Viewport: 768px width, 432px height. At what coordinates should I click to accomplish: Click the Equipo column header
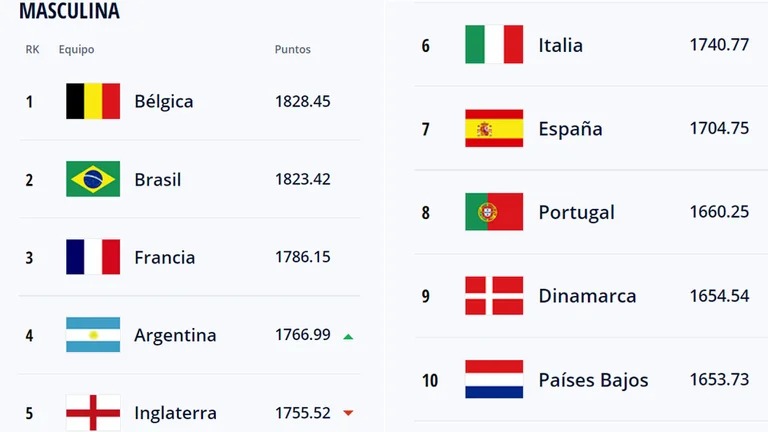click(76, 50)
